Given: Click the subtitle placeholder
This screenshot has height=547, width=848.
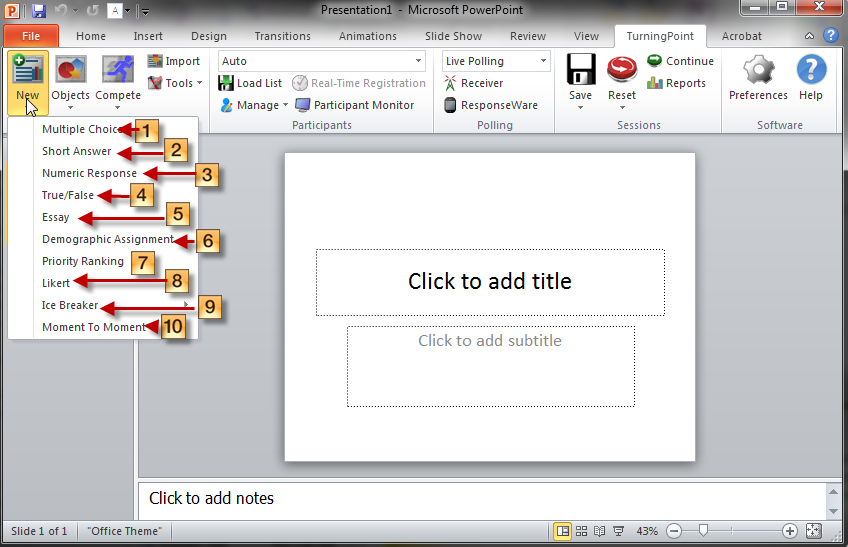Looking at the screenshot, I should [x=491, y=366].
